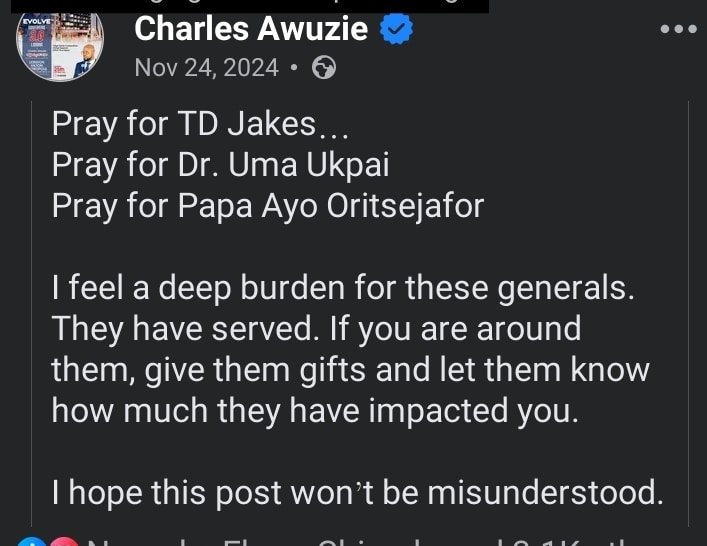Click the vertical line left of the post text

[31, 300]
